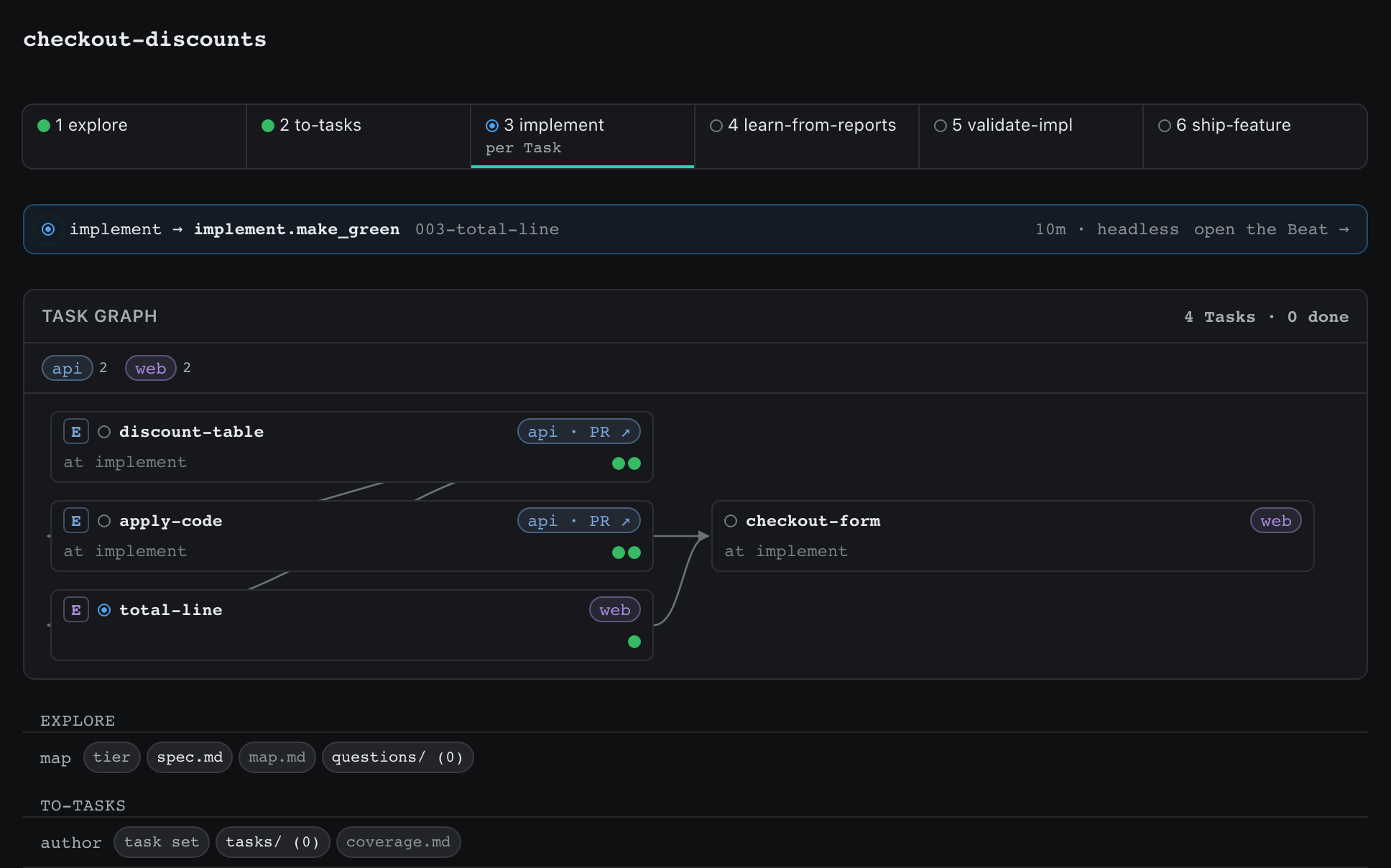Click second green dot on discount-table card
Image resolution: width=1391 pixels, height=868 pixels.
click(634, 463)
